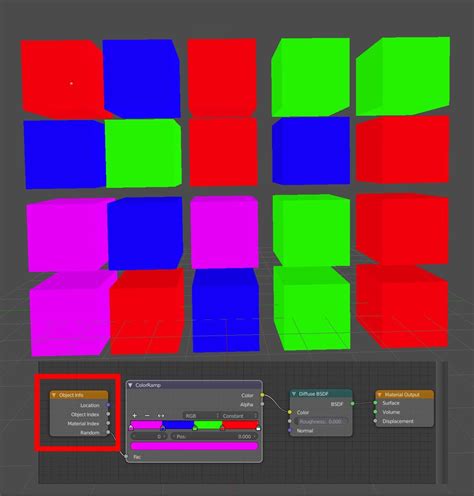
Task: Collapse the Material Output node
Action: coord(379,394)
